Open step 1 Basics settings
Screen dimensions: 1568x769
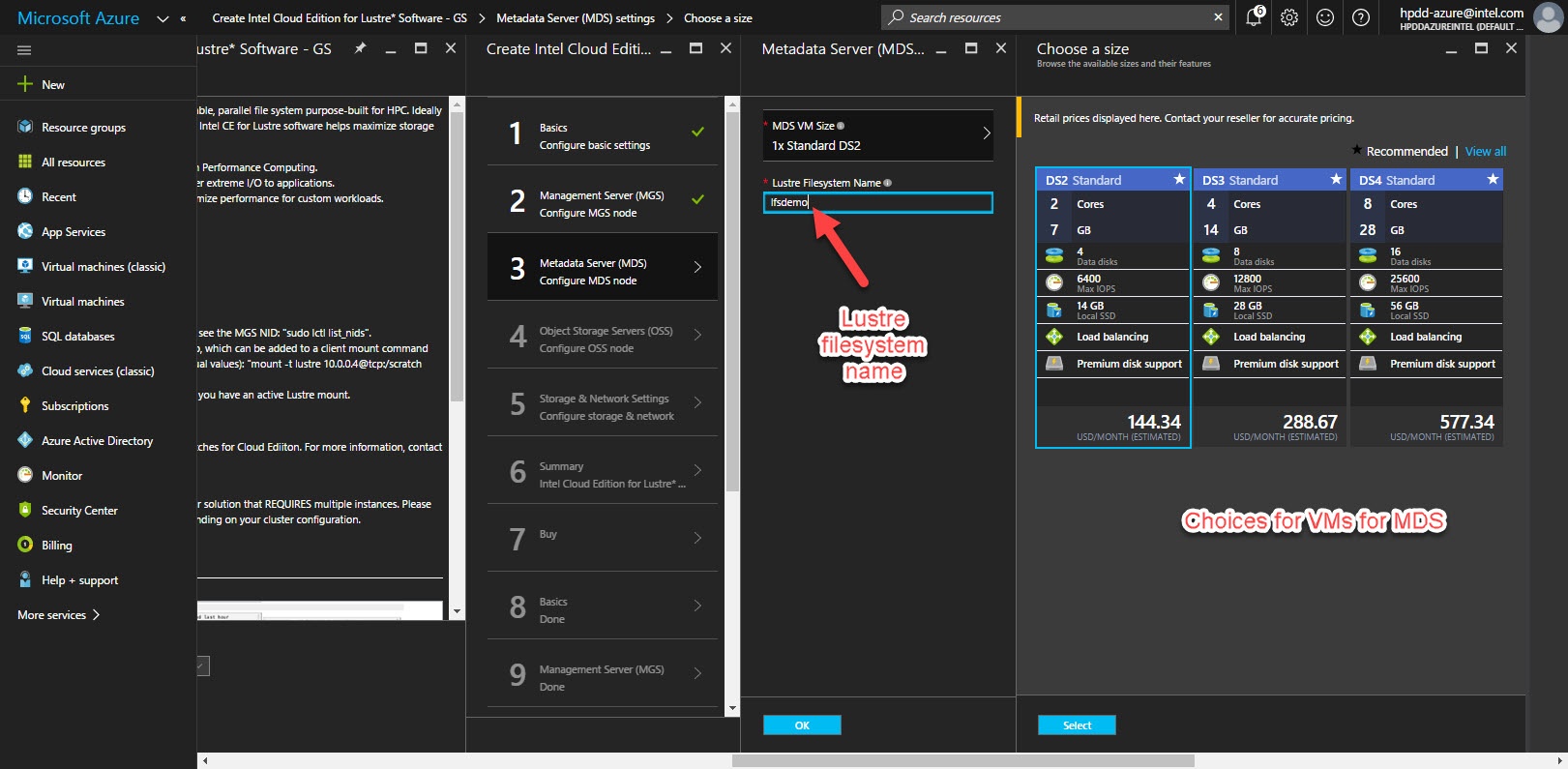click(603, 132)
